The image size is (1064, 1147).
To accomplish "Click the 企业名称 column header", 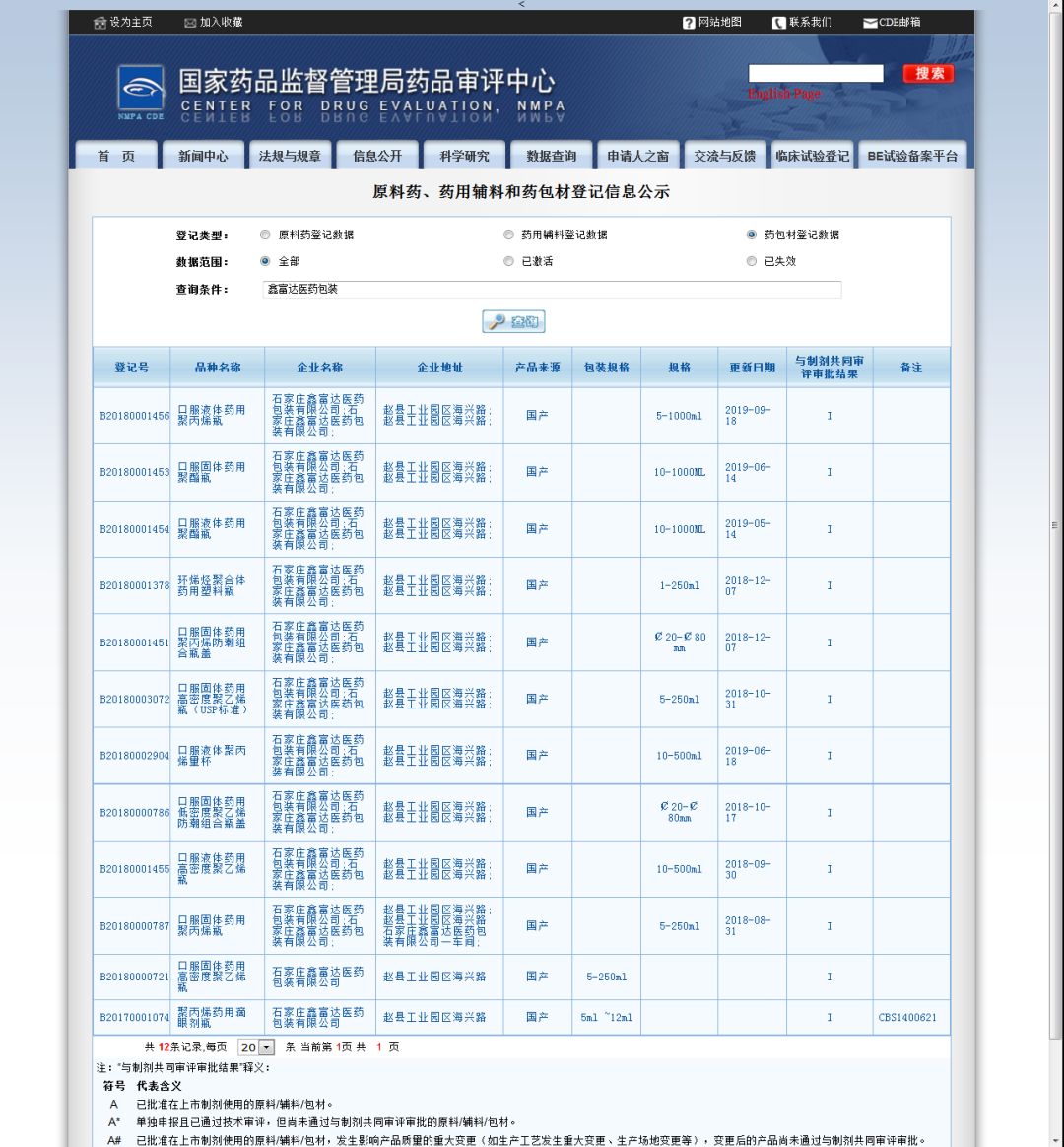I will tap(319, 368).
